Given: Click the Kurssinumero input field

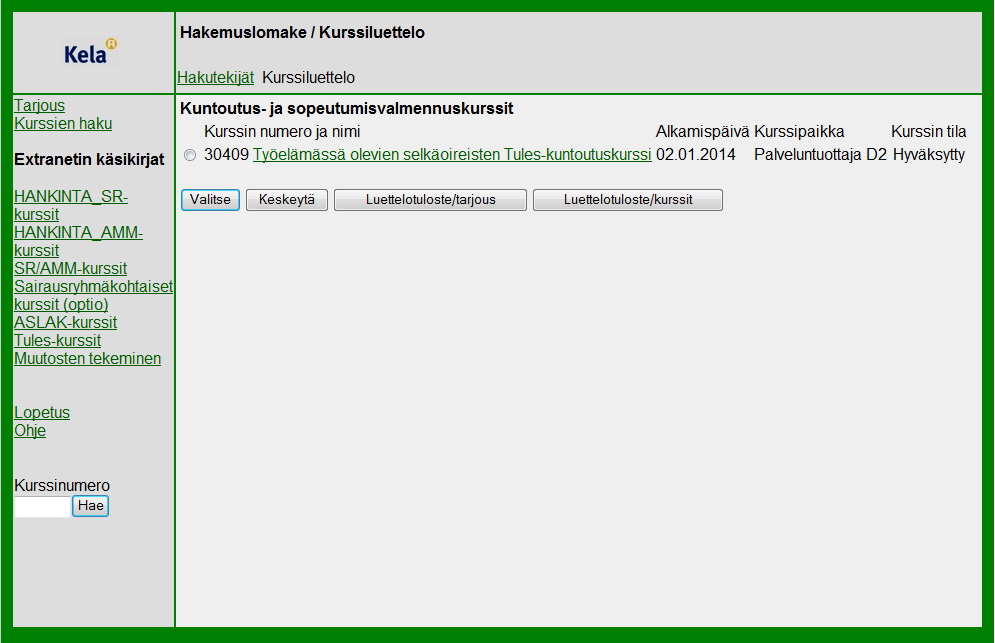Looking at the screenshot, I should pyautogui.click(x=42, y=507).
